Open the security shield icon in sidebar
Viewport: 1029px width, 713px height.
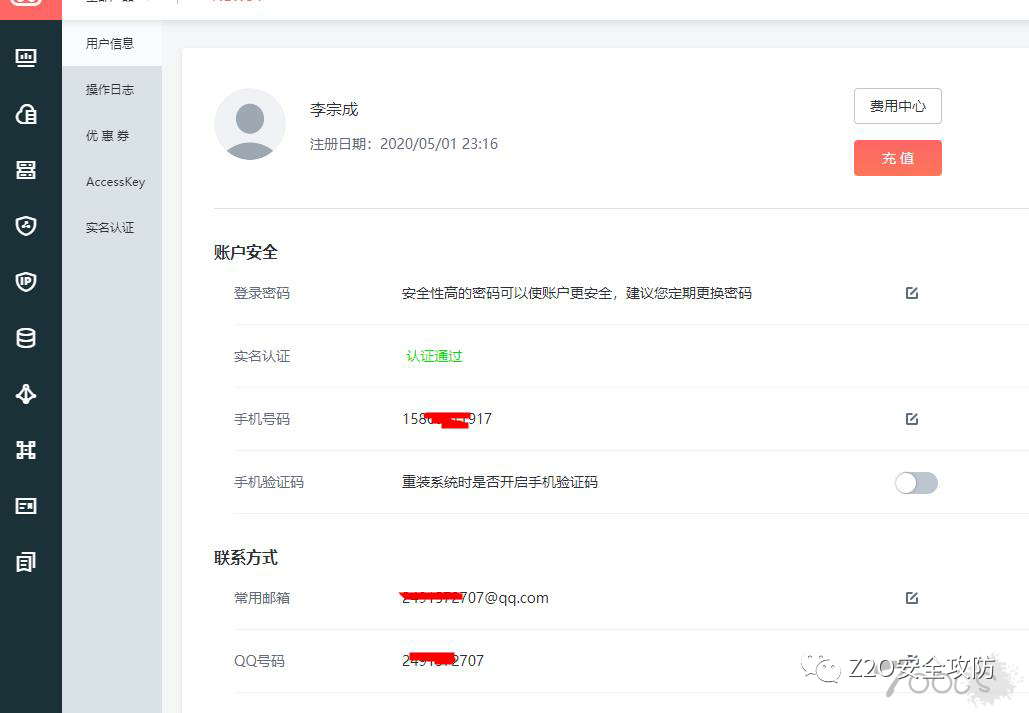click(26, 226)
